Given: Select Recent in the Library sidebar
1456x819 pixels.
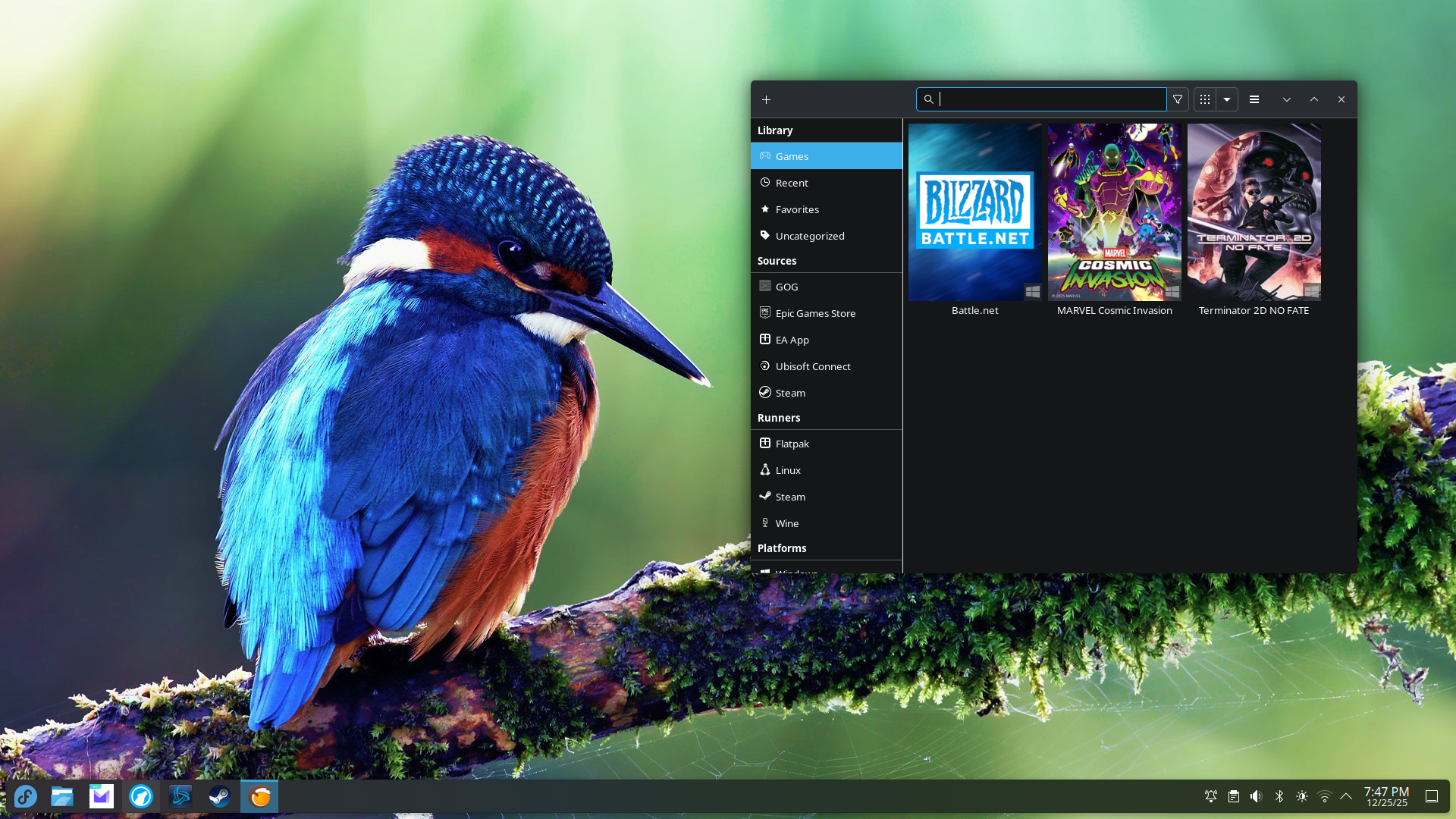Looking at the screenshot, I should point(792,183).
